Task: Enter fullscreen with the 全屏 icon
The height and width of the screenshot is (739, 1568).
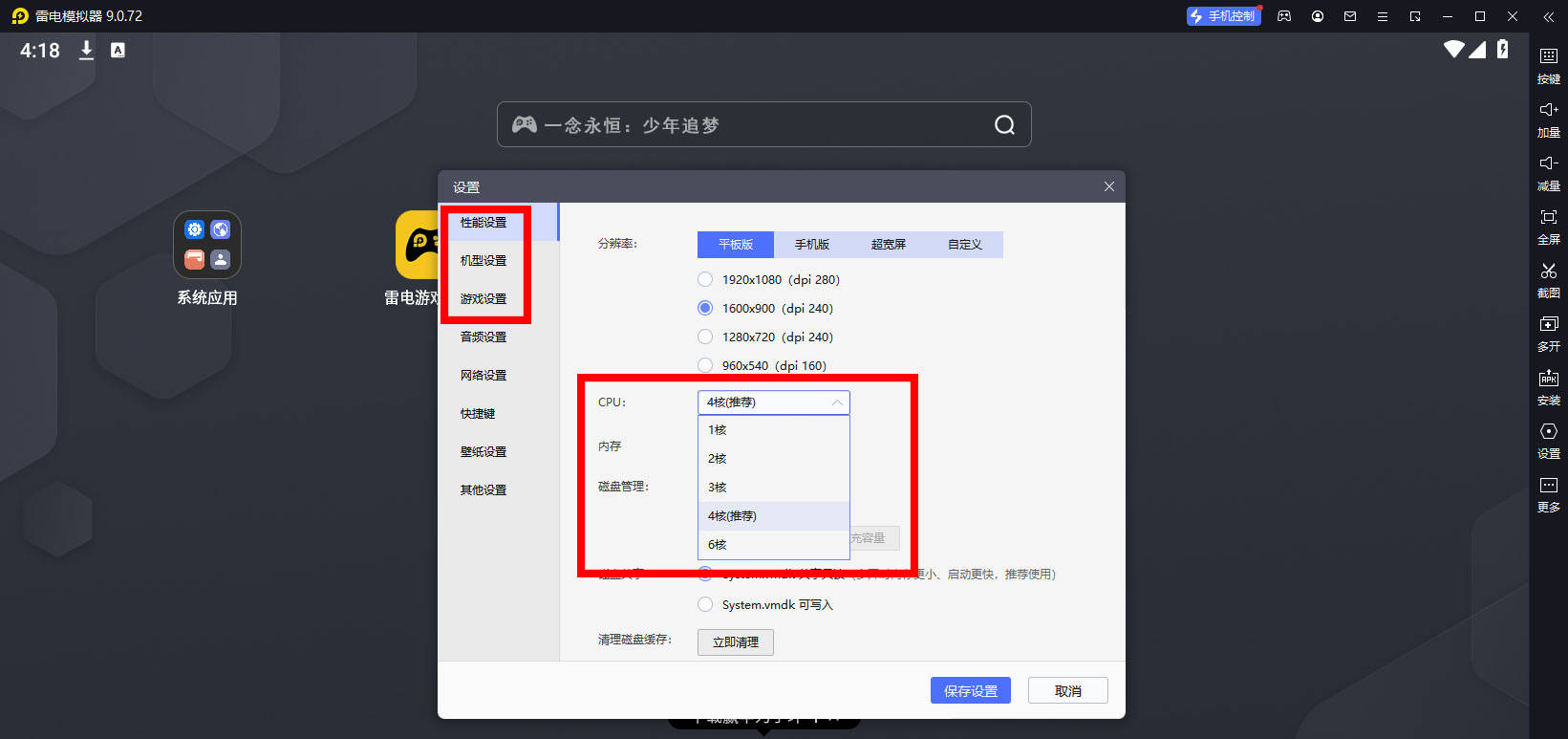Action: (1548, 218)
